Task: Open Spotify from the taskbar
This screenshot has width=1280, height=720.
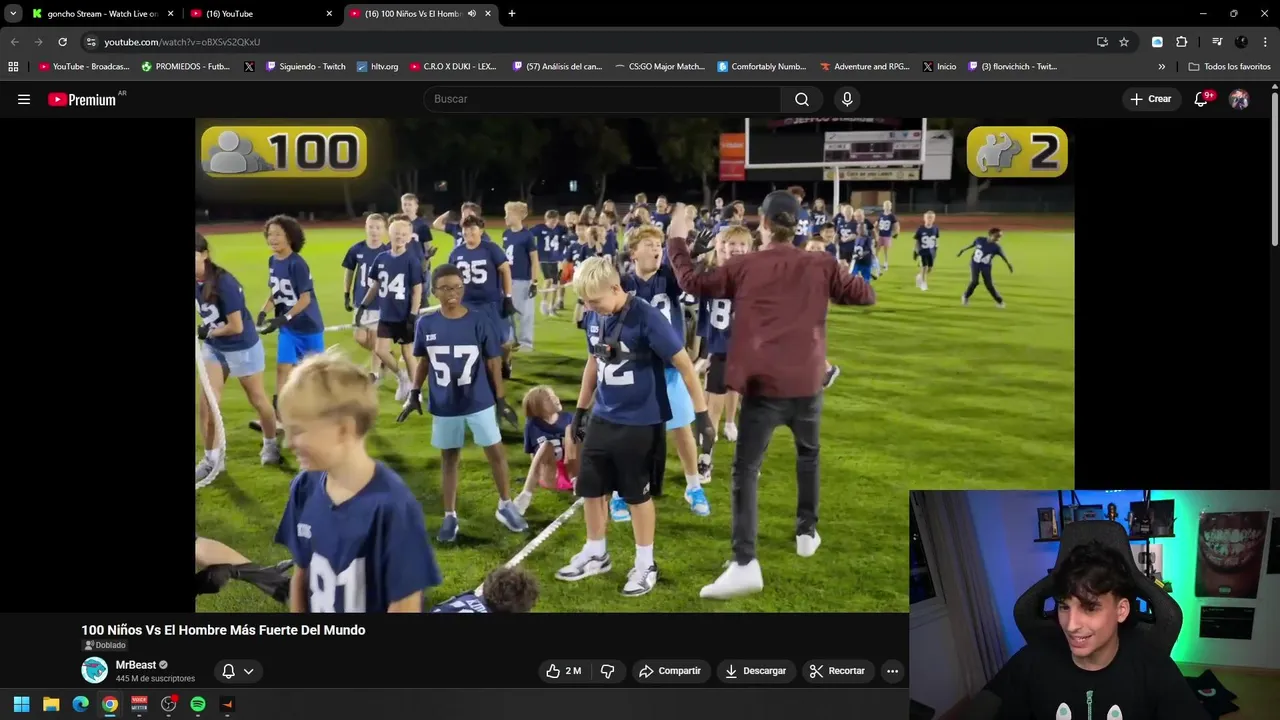Action: [198, 704]
